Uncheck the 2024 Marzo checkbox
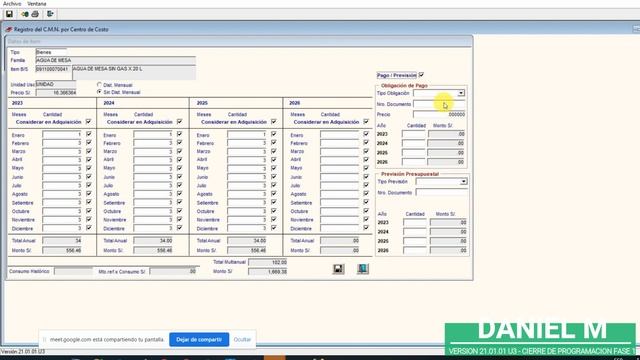640x360 pixels. pyautogui.click(x=180, y=151)
